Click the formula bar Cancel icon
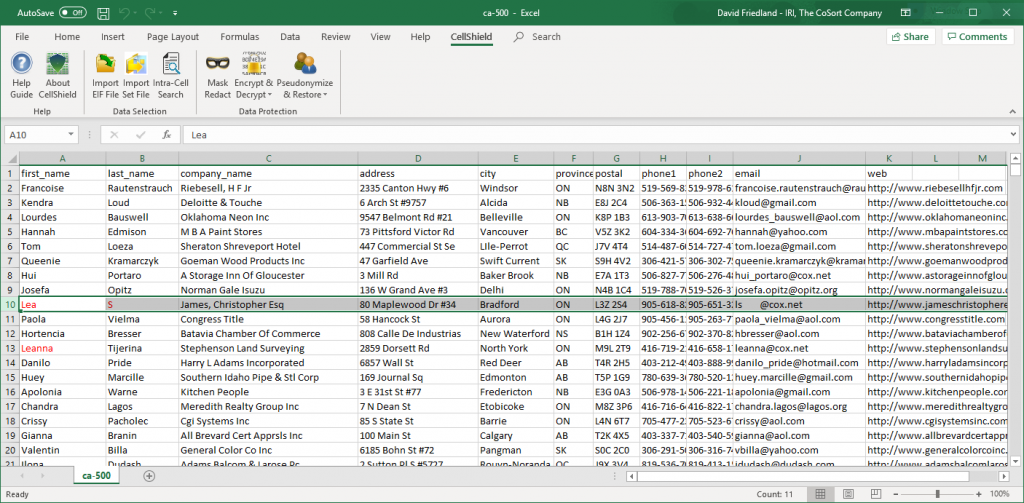 (x=114, y=135)
